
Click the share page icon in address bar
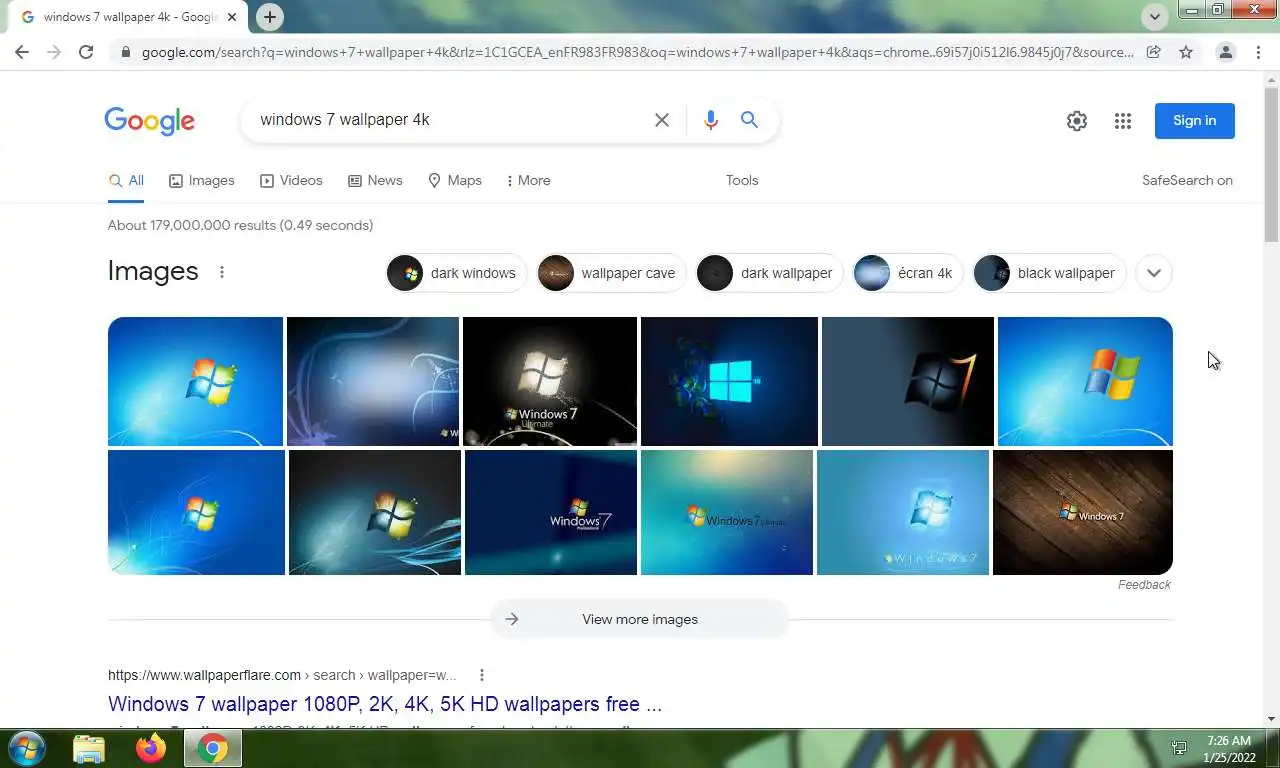(x=1154, y=52)
